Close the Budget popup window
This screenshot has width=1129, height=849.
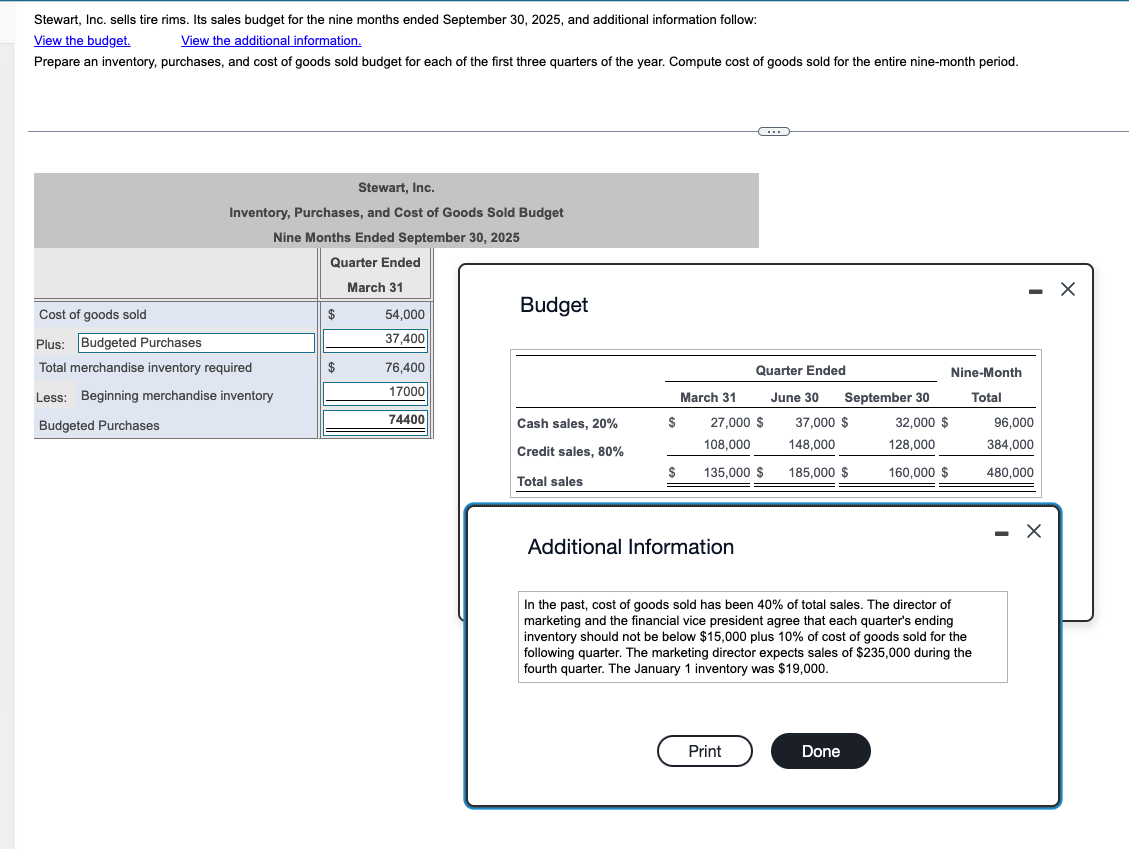pyautogui.click(x=1066, y=289)
